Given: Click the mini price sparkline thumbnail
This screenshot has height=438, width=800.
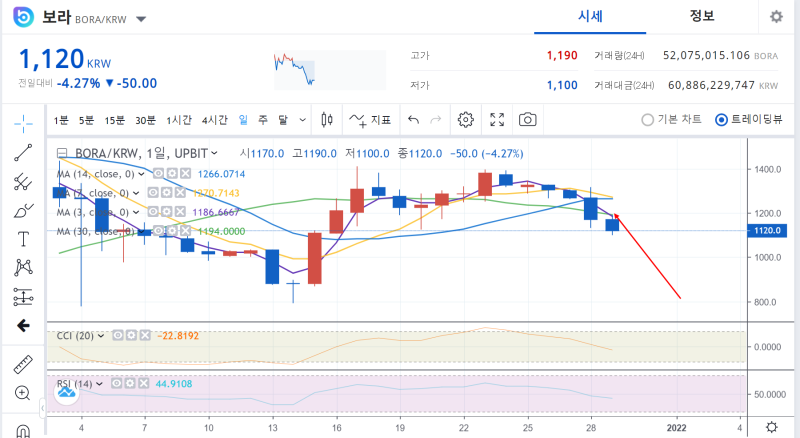Looking at the screenshot, I should (x=330, y=70).
